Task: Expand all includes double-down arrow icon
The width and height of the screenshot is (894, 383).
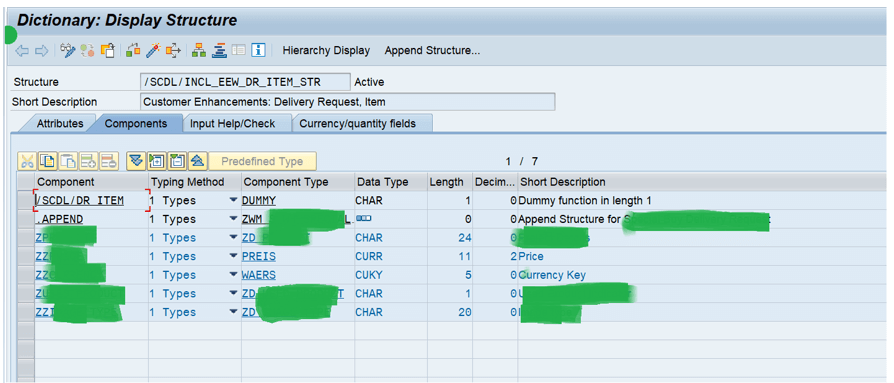Action: pyautogui.click(x=136, y=161)
